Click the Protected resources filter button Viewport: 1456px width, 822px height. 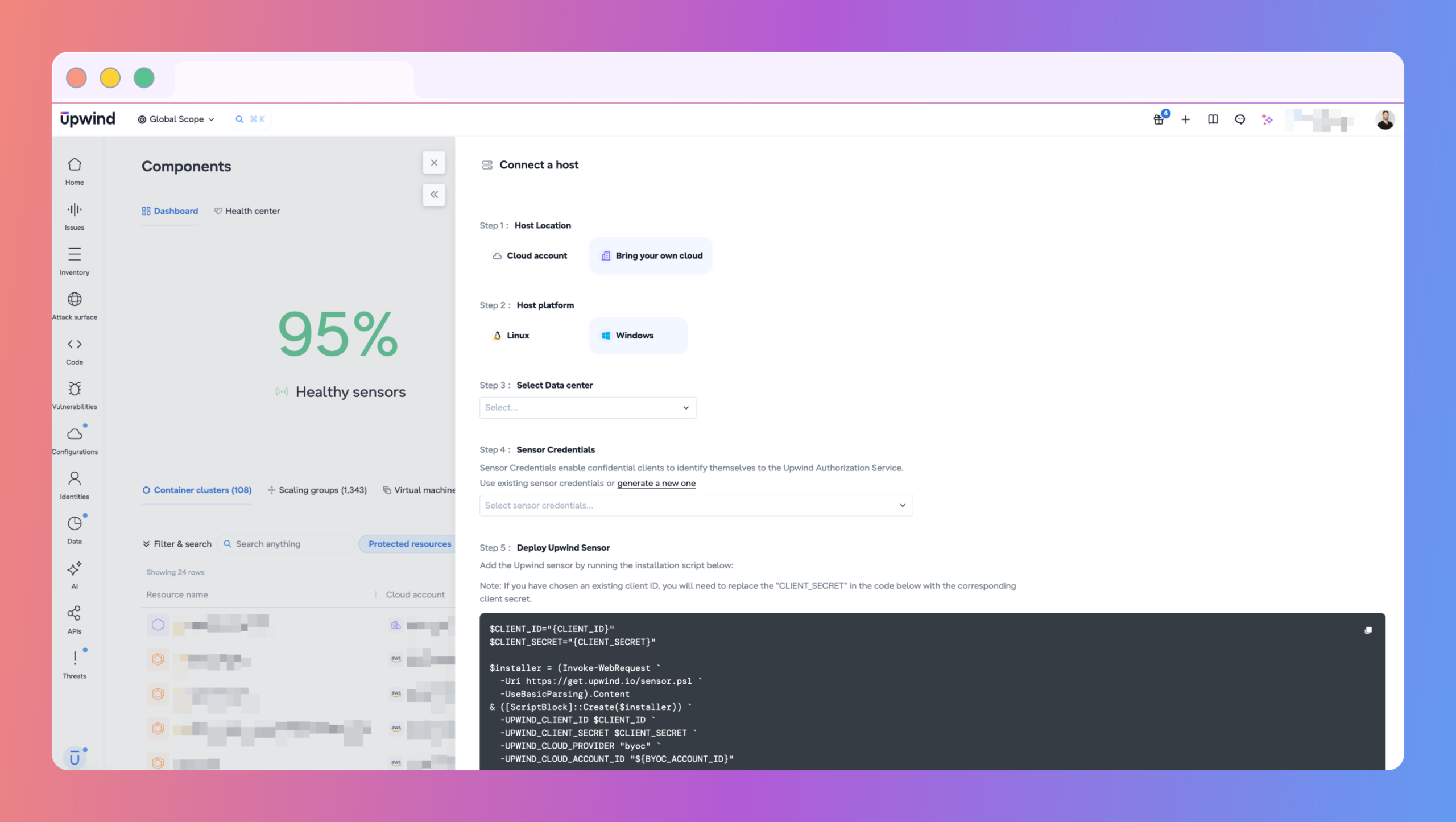(x=409, y=544)
